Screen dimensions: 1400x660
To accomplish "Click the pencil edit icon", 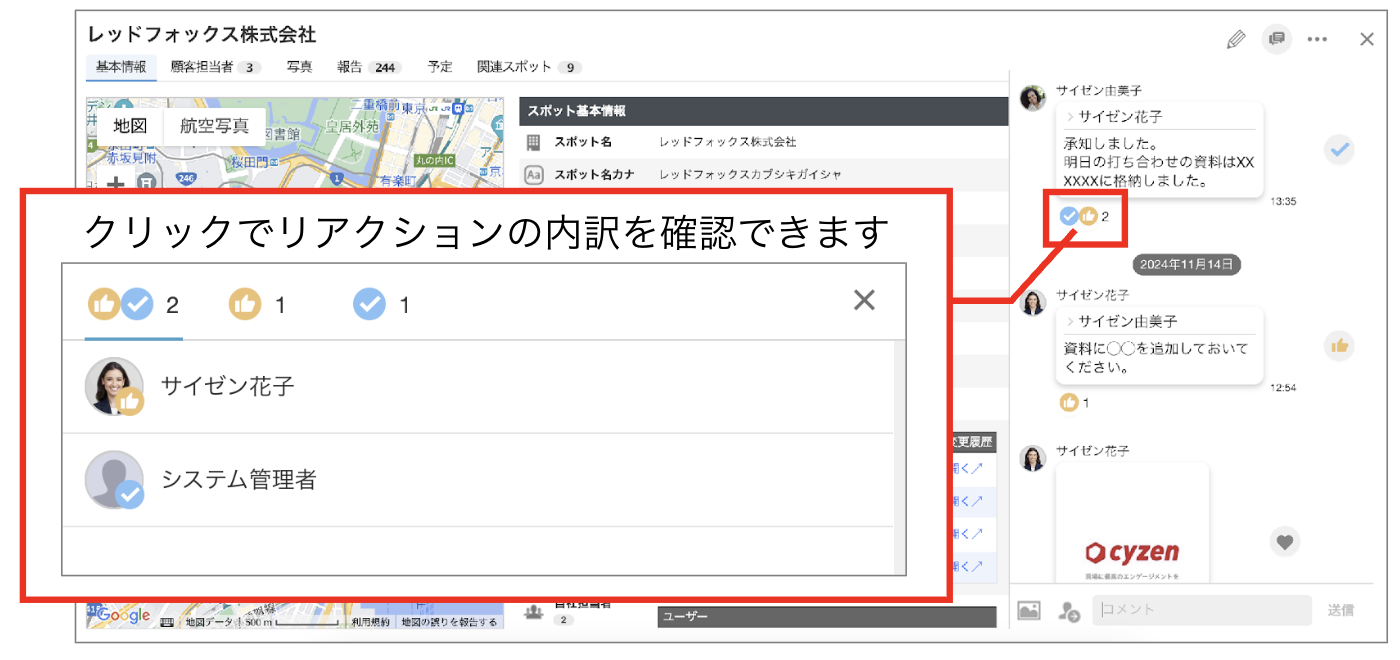I will [x=1236, y=39].
